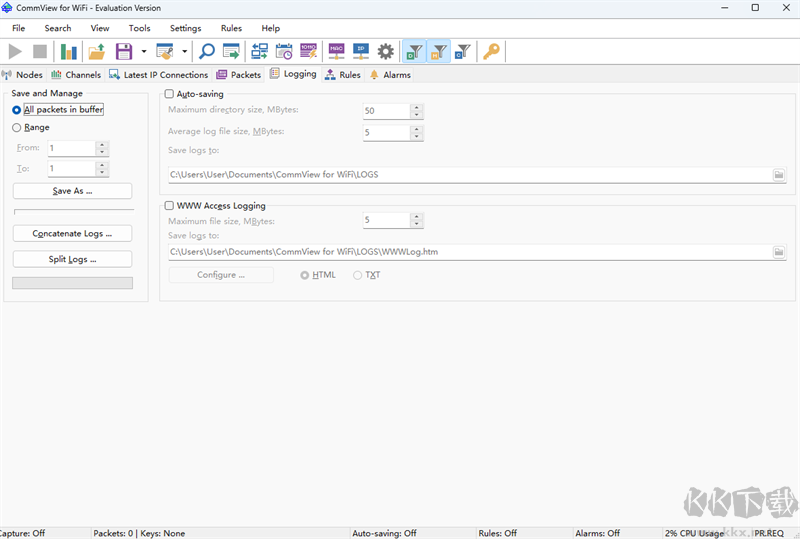
Task: Increase maximum directory size up arrow
Action: click(x=417, y=108)
